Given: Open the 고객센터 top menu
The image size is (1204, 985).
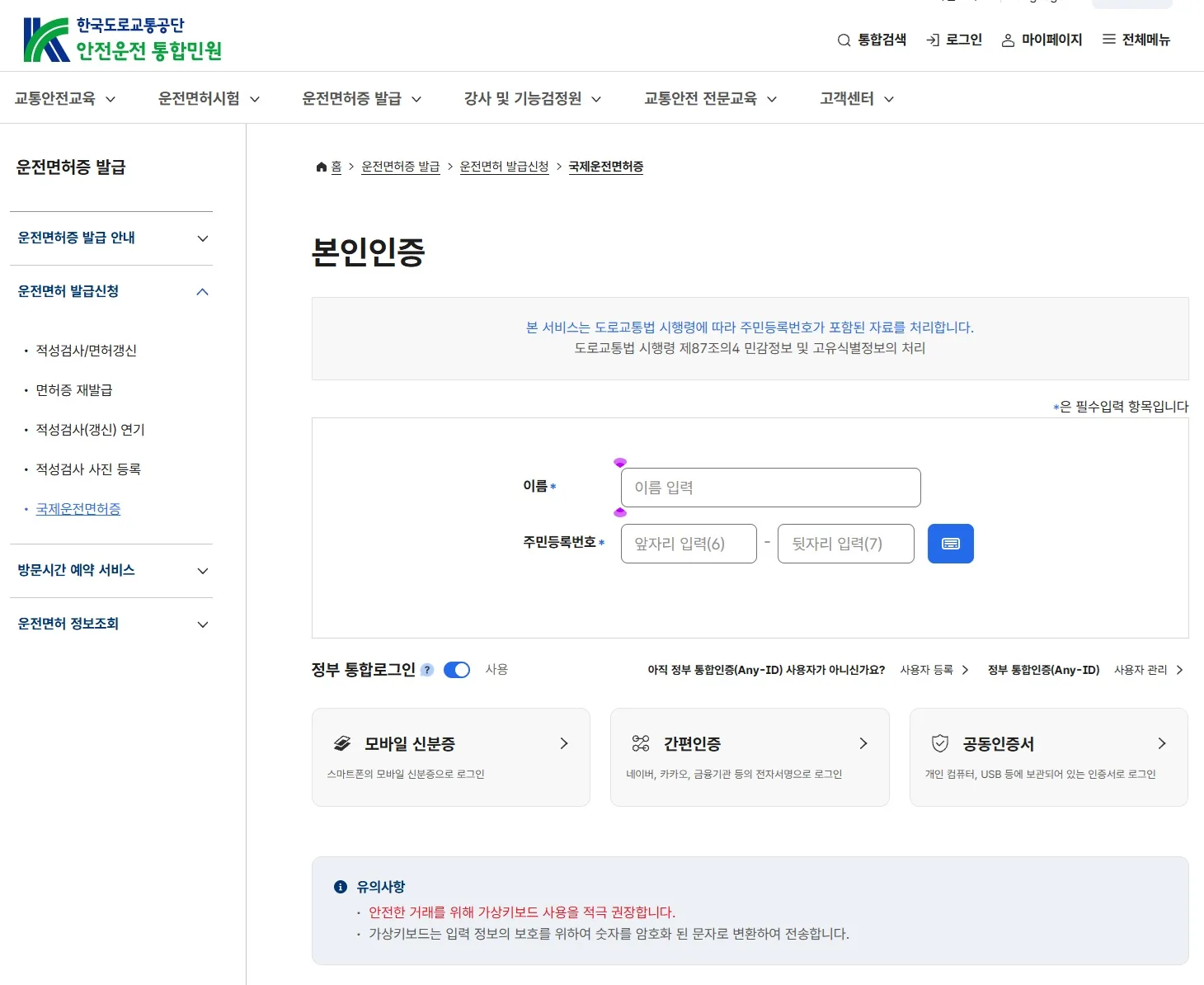Looking at the screenshot, I should pyautogui.click(x=857, y=98).
